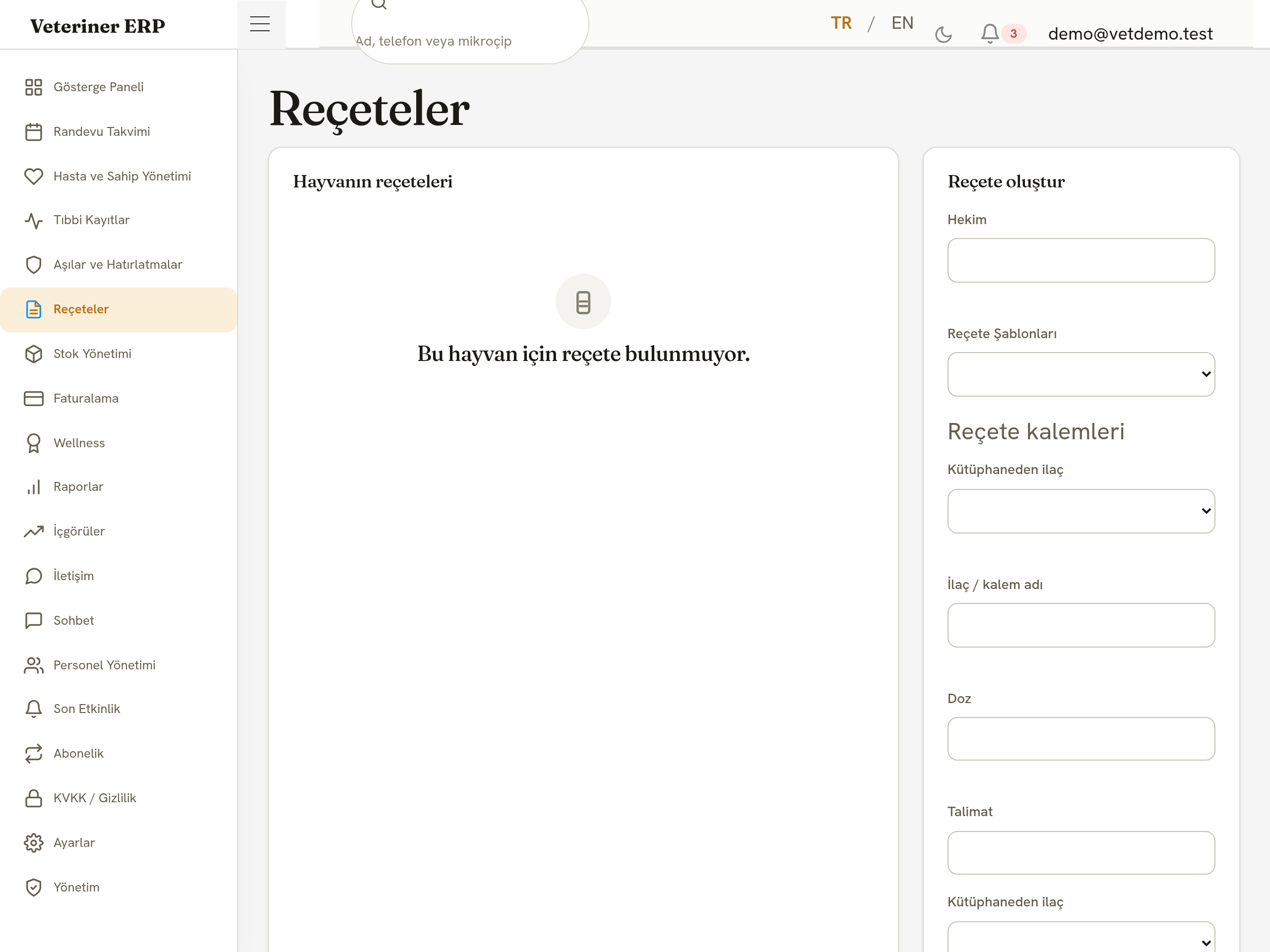Viewport: 1270px width, 952px height.
Task: Click the shield icon for Aşılar ve Hatırlatmalar
Action: [x=33, y=265]
